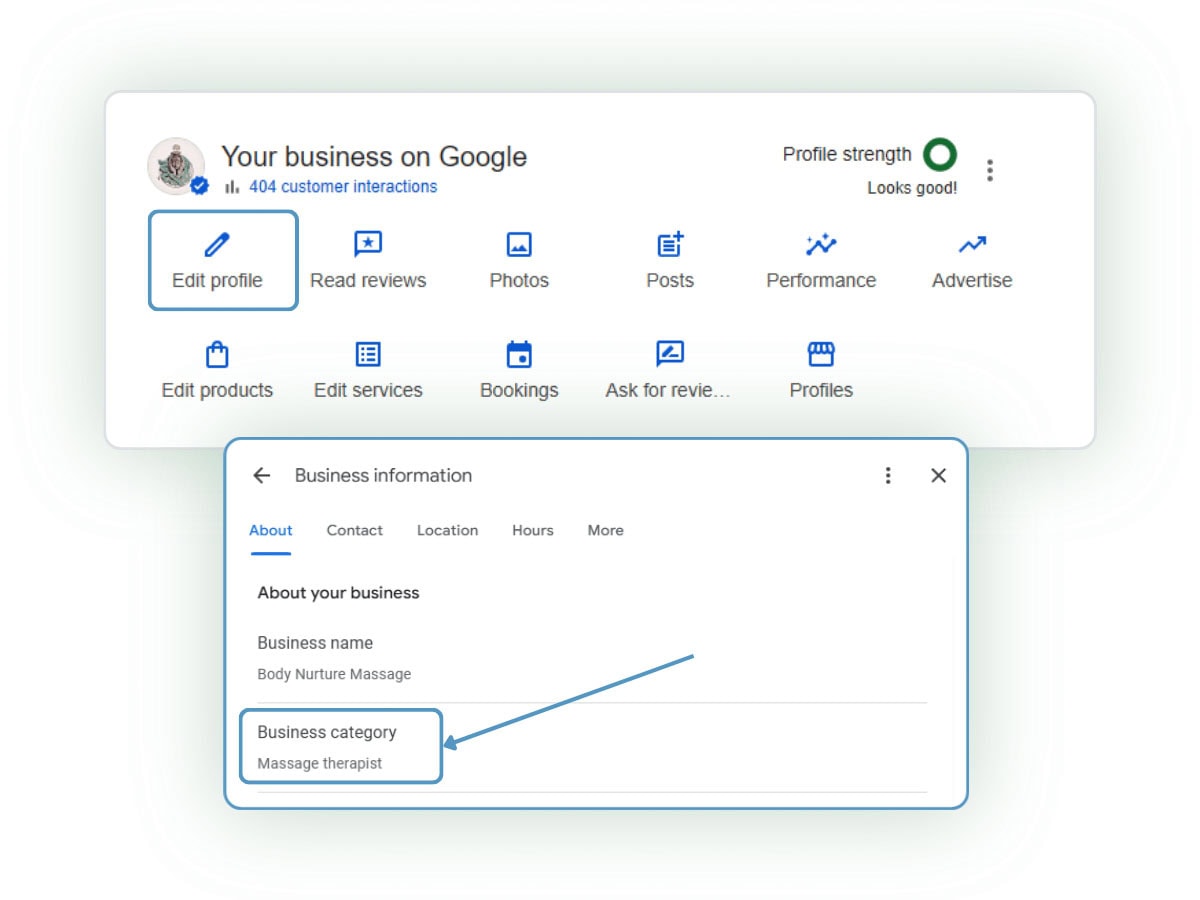Open three-dot menu beside Profile strength
Viewport: 1200px width, 900px height.
(x=990, y=170)
